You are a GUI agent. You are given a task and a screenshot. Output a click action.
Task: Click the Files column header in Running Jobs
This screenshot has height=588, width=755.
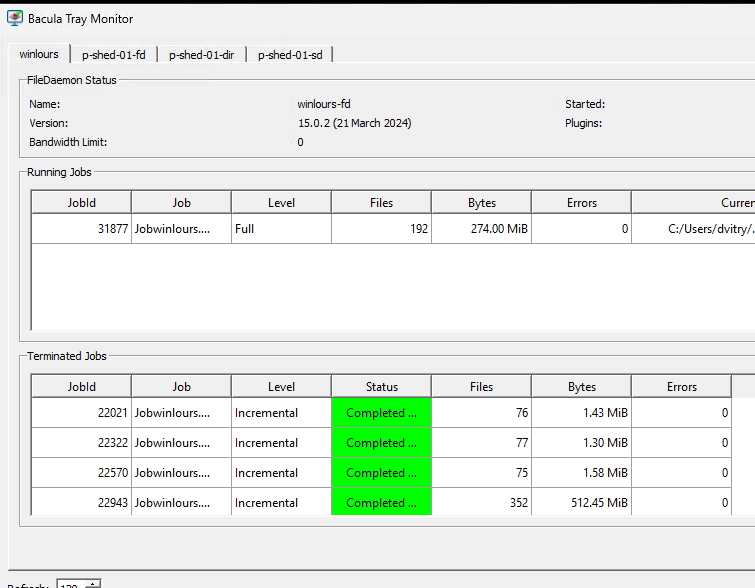point(381,203)
